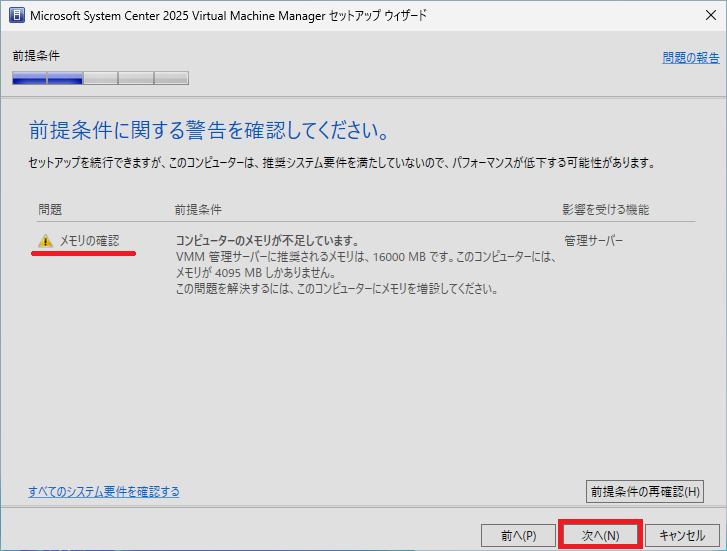Click the 前提条件 column header in the table
The image size is (727, 551).
tap(198, 210)
